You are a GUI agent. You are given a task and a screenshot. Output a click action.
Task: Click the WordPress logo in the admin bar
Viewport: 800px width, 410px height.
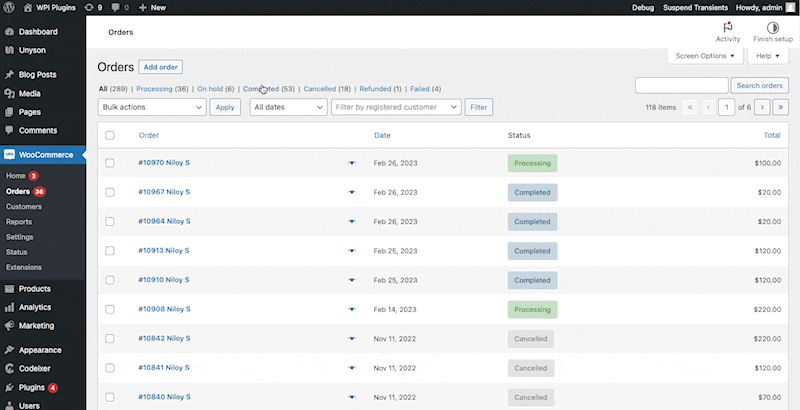pos(9,7)
